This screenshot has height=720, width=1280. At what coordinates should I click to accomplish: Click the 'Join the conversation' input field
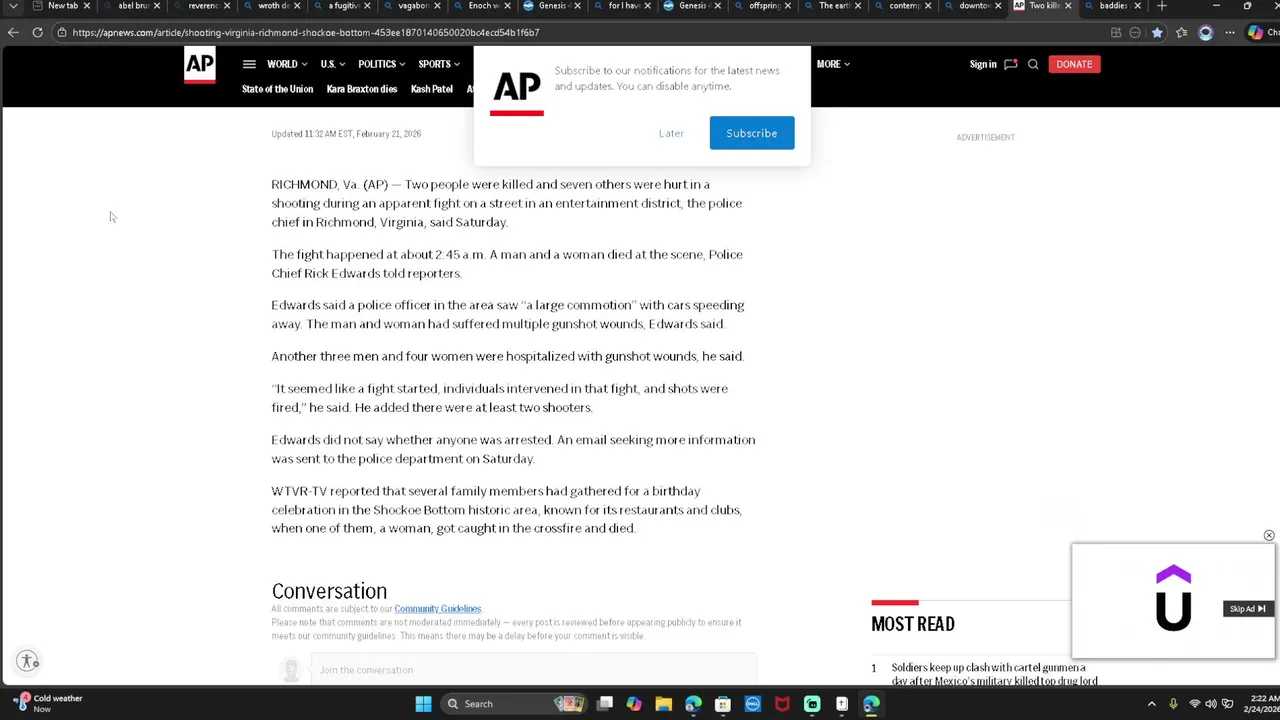point(533,670)
